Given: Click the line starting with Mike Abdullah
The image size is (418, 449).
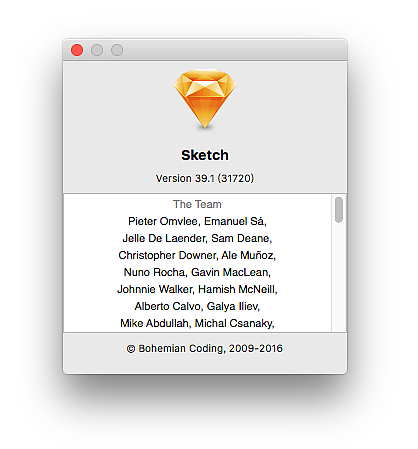Looking at the screenshot, I should pyautogui.click(x=197, y=323).
